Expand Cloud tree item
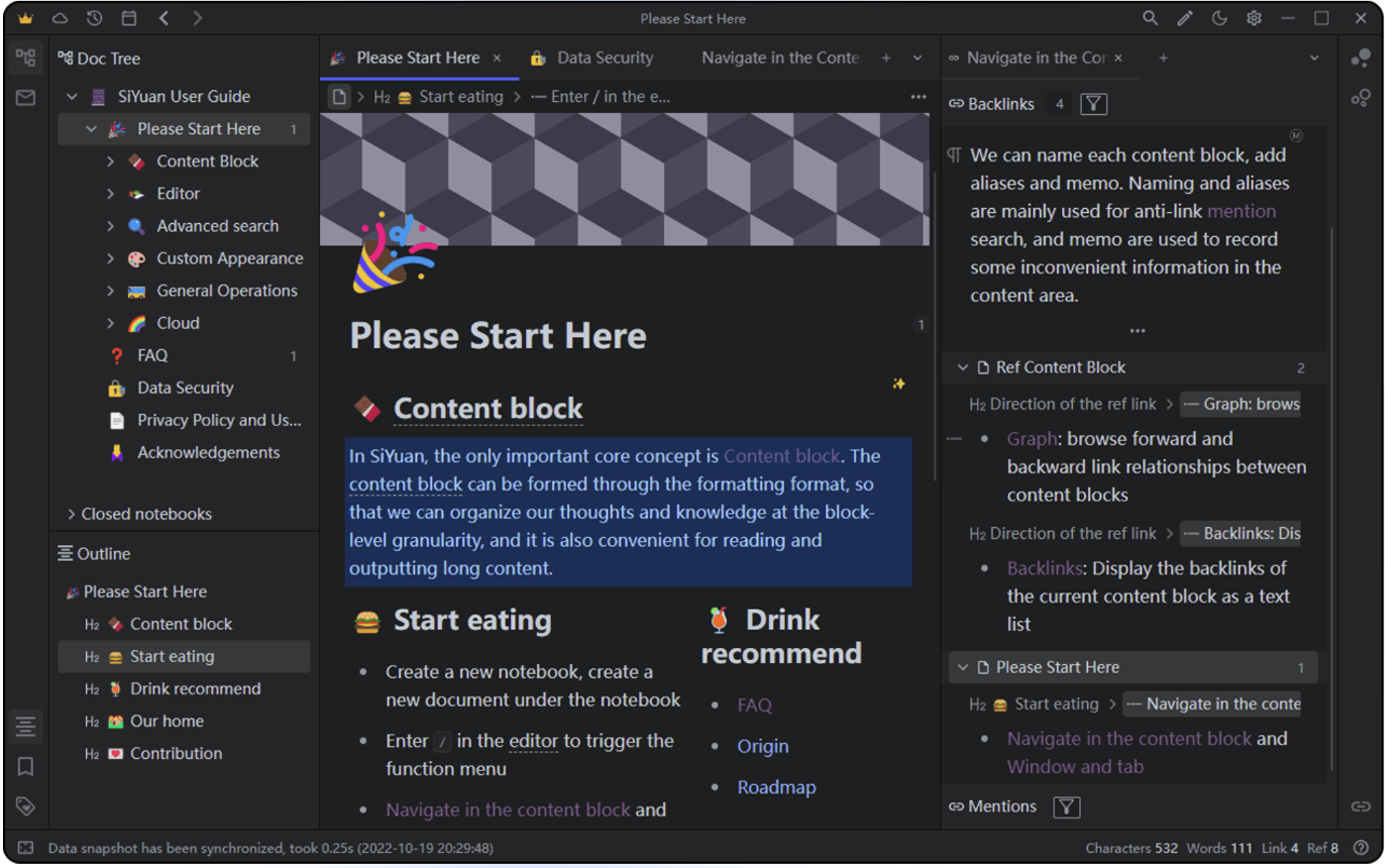The width and height of the screenshot is (1385, 868). point(110,323)
